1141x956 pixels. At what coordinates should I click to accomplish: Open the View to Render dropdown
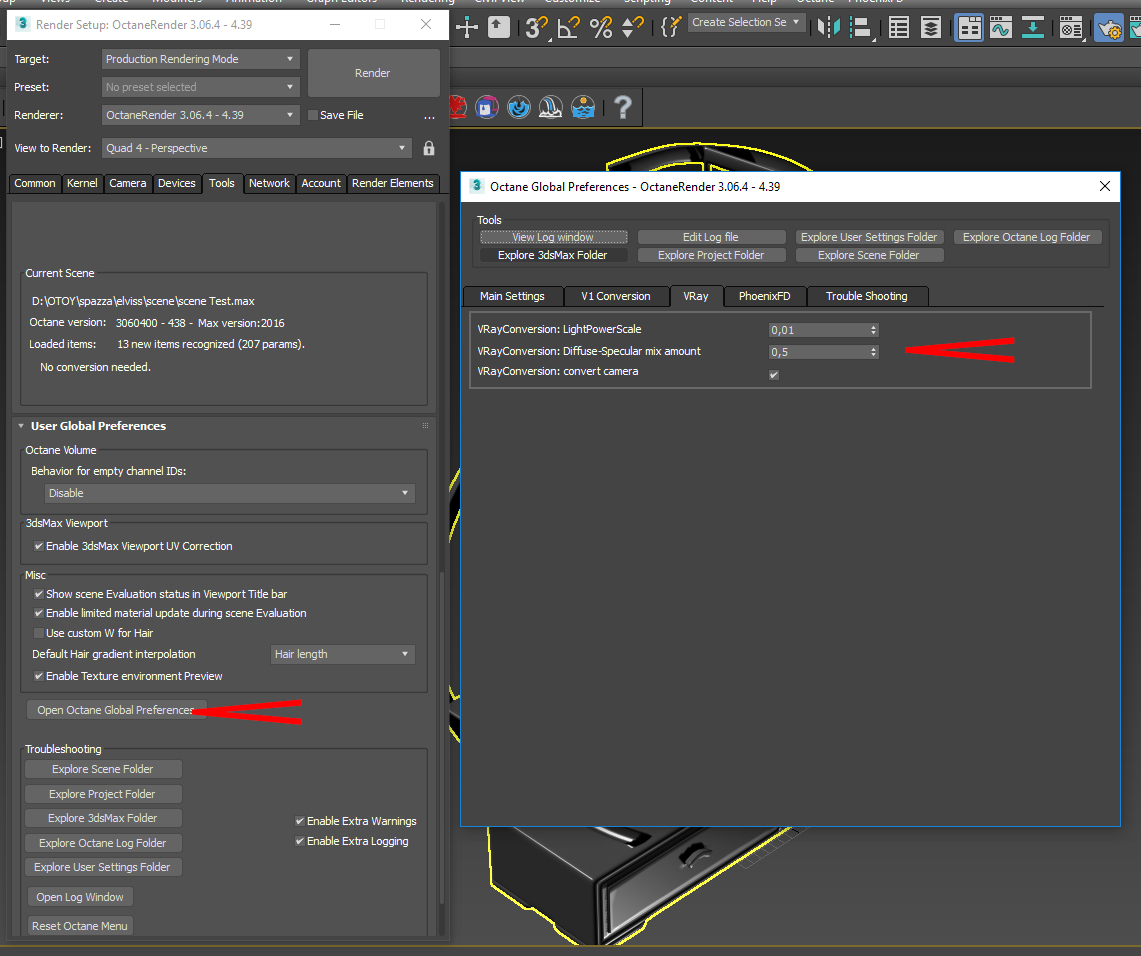tap(256, 148)
